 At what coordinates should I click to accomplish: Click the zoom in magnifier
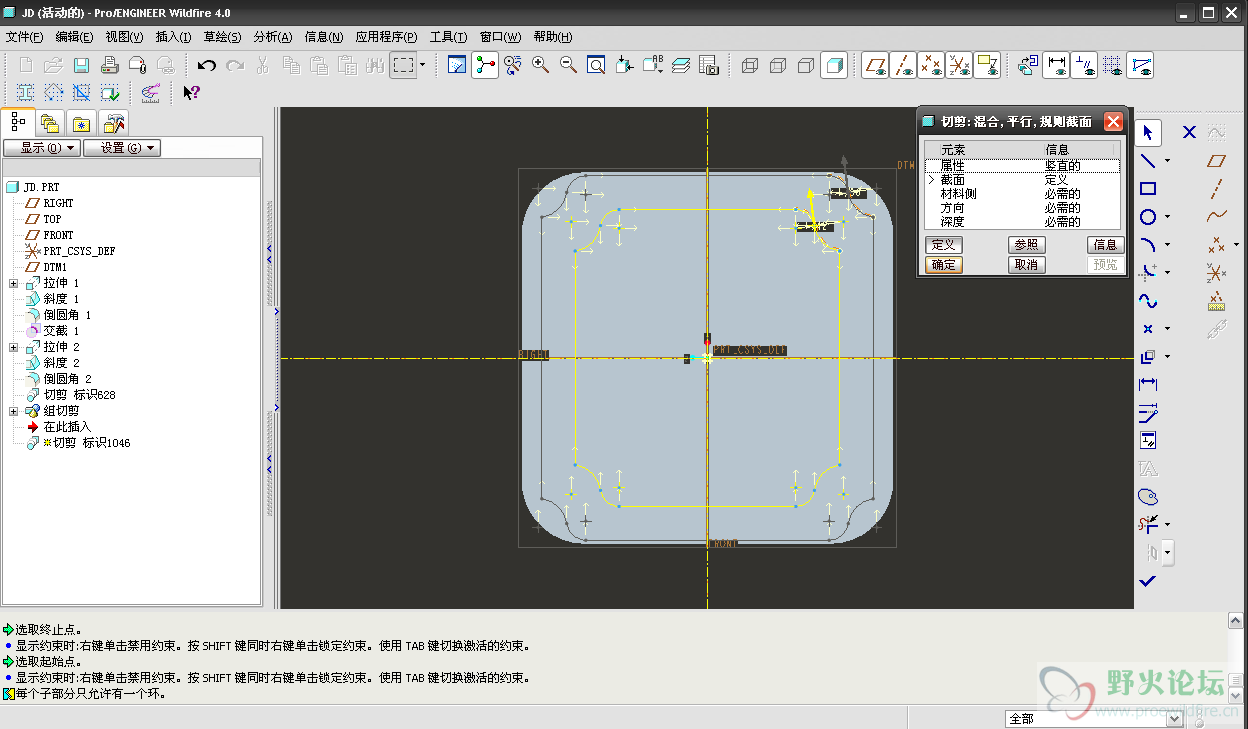tap(541, 65)
